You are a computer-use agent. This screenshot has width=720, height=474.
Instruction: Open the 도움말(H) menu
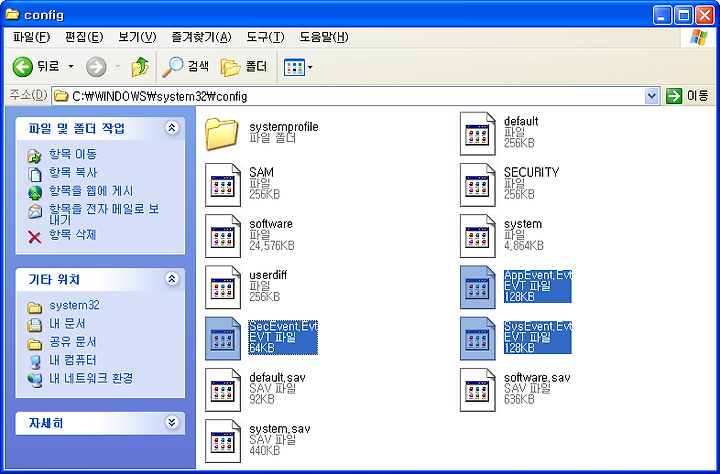coord(324,37)
